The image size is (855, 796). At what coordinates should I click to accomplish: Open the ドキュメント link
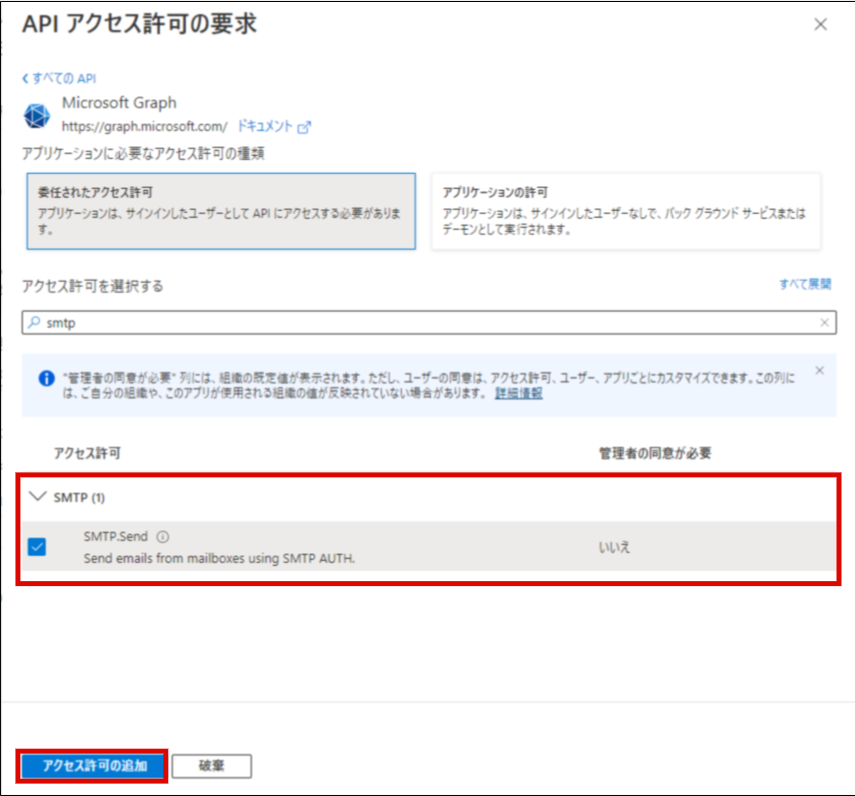tap(265, 126)
